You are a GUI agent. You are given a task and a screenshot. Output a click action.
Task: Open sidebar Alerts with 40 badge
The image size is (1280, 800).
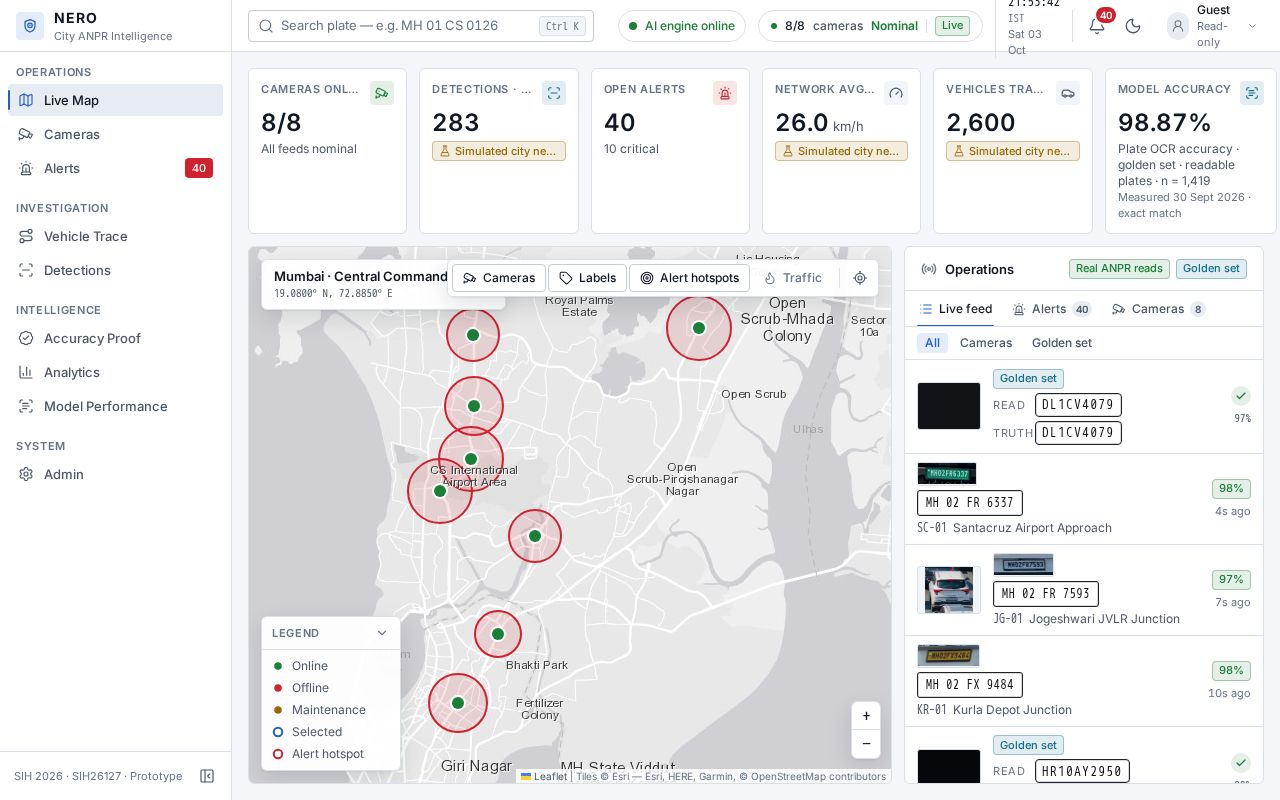pos(116,168)
